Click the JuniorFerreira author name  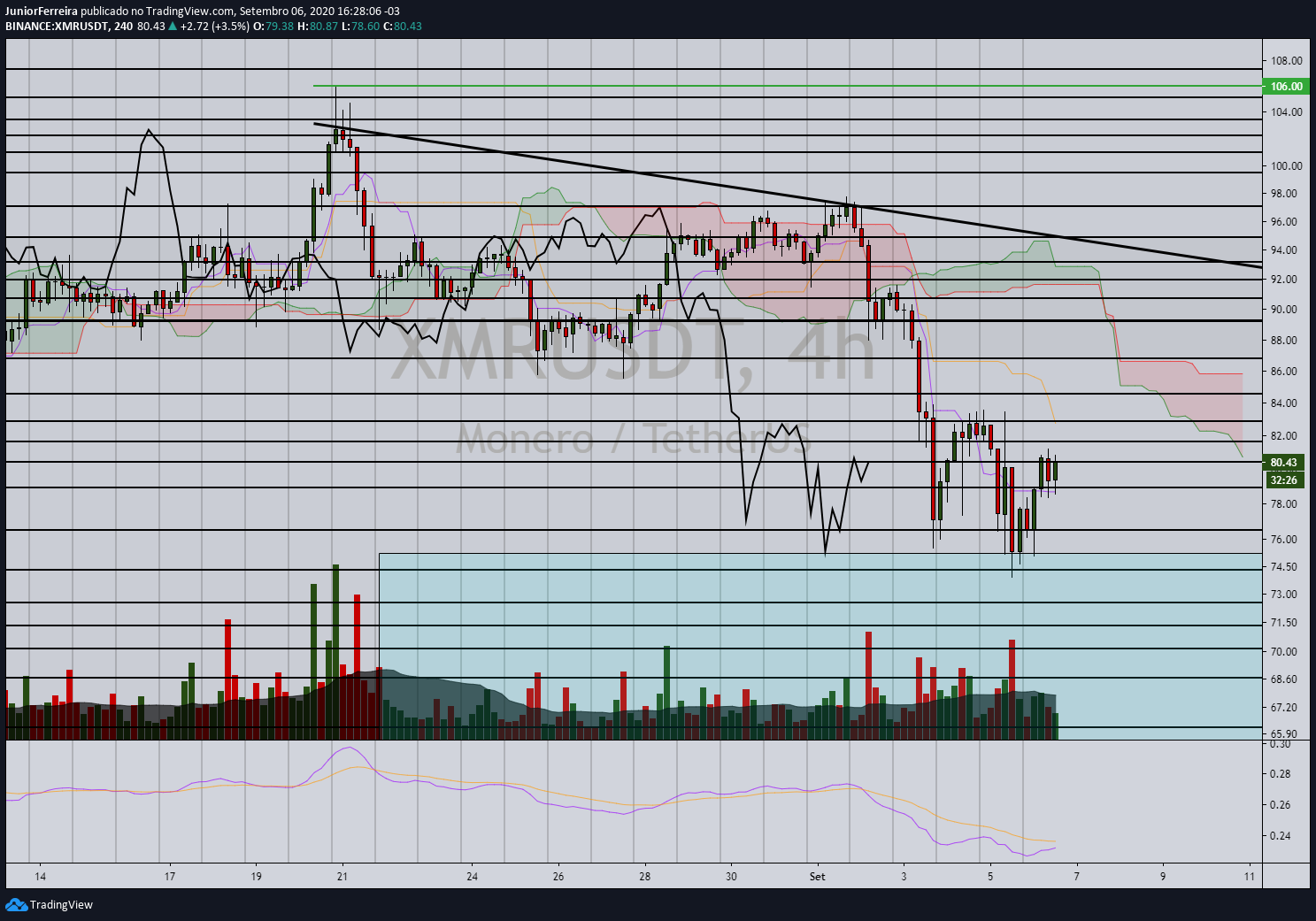(x=41, y=12)
